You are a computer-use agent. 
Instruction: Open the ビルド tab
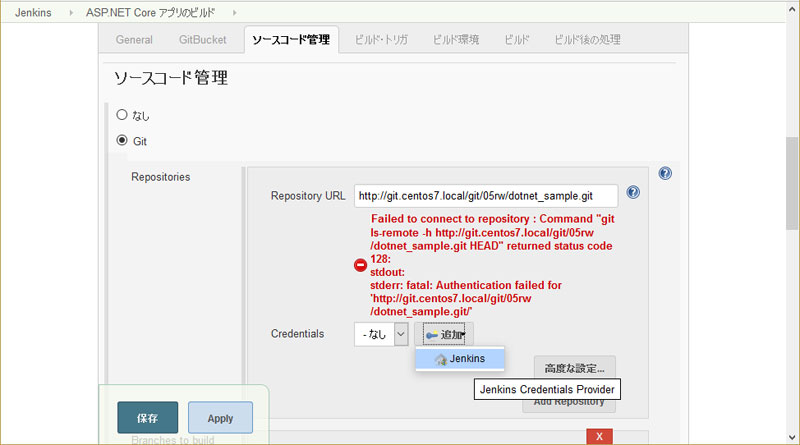click(516, 40)
